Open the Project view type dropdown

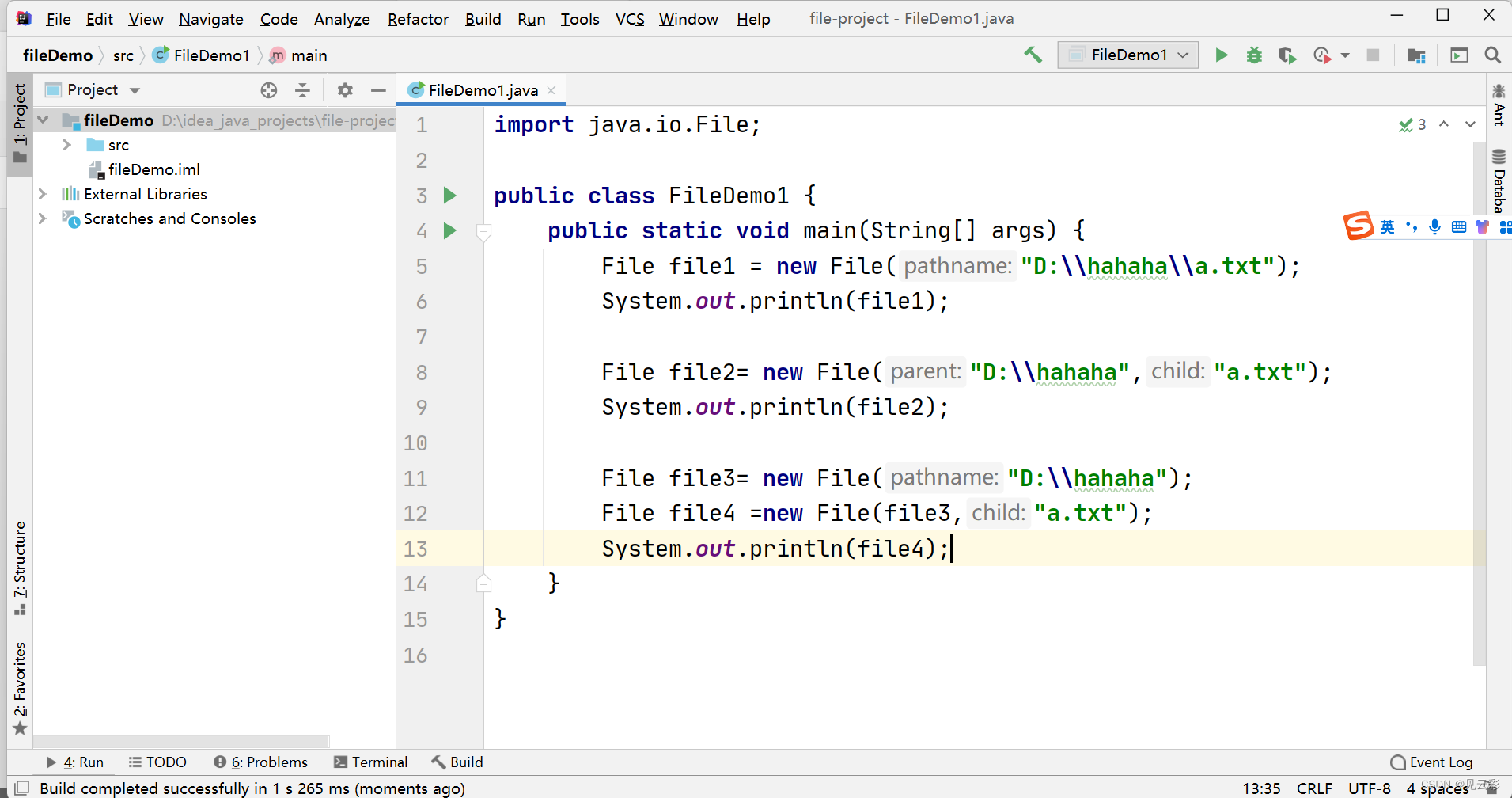[x=135, y=90]
